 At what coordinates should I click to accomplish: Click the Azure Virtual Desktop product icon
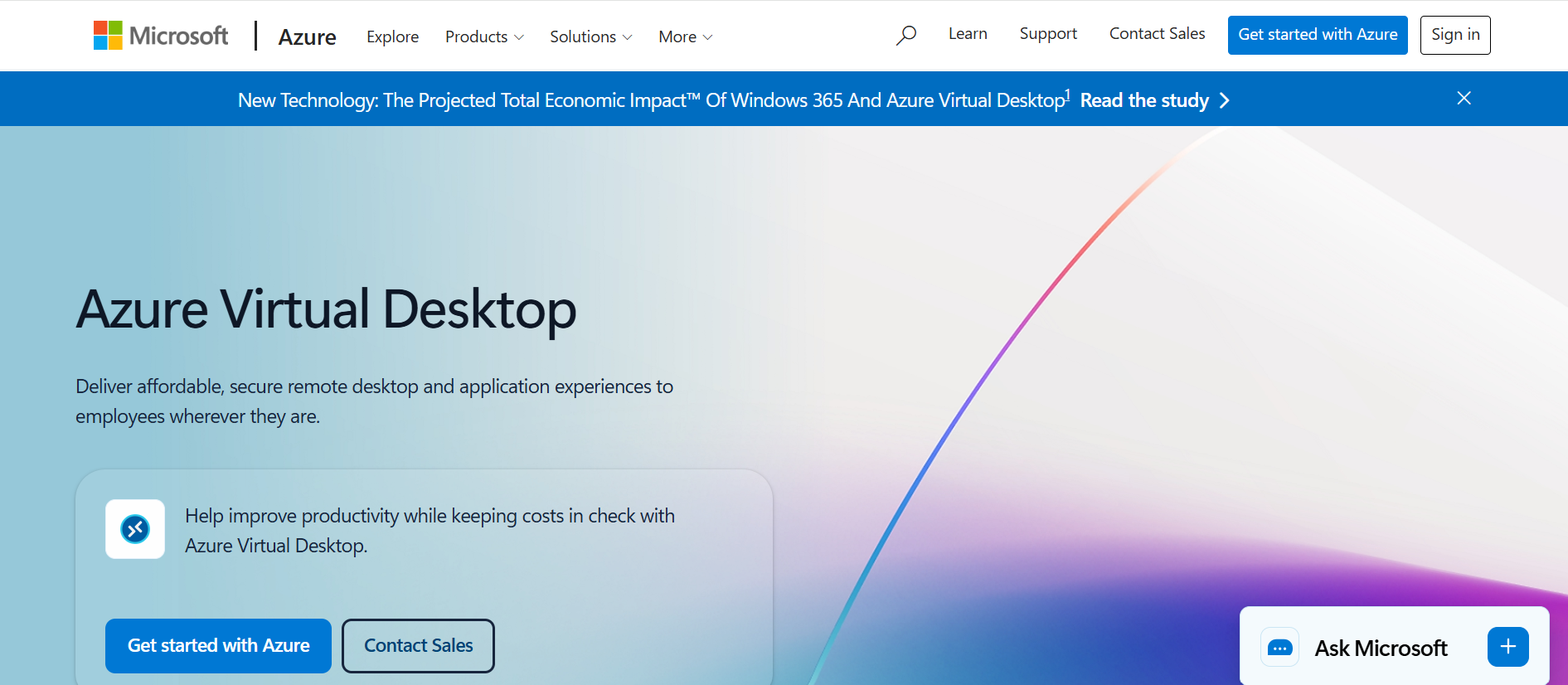pos(135,529)
